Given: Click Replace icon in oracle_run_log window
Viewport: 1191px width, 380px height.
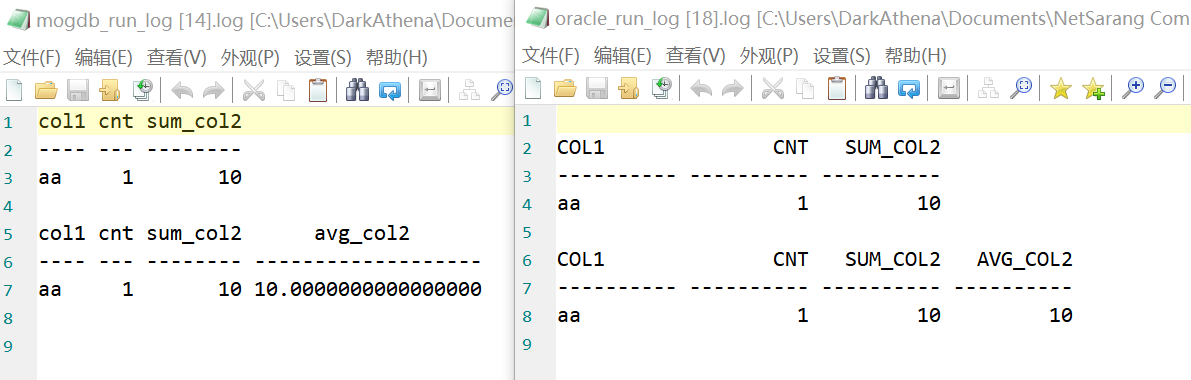Looking at the screenshot, I should click(909, 89).
